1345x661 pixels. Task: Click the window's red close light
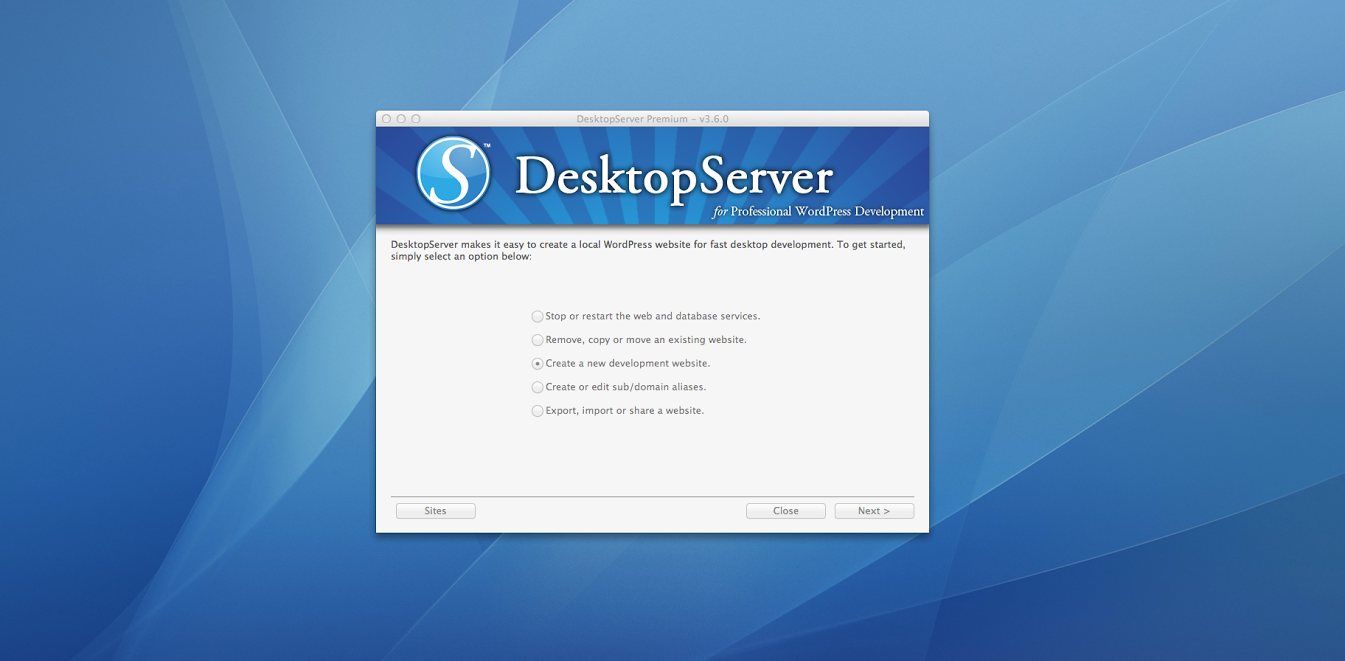coord(387,119)
